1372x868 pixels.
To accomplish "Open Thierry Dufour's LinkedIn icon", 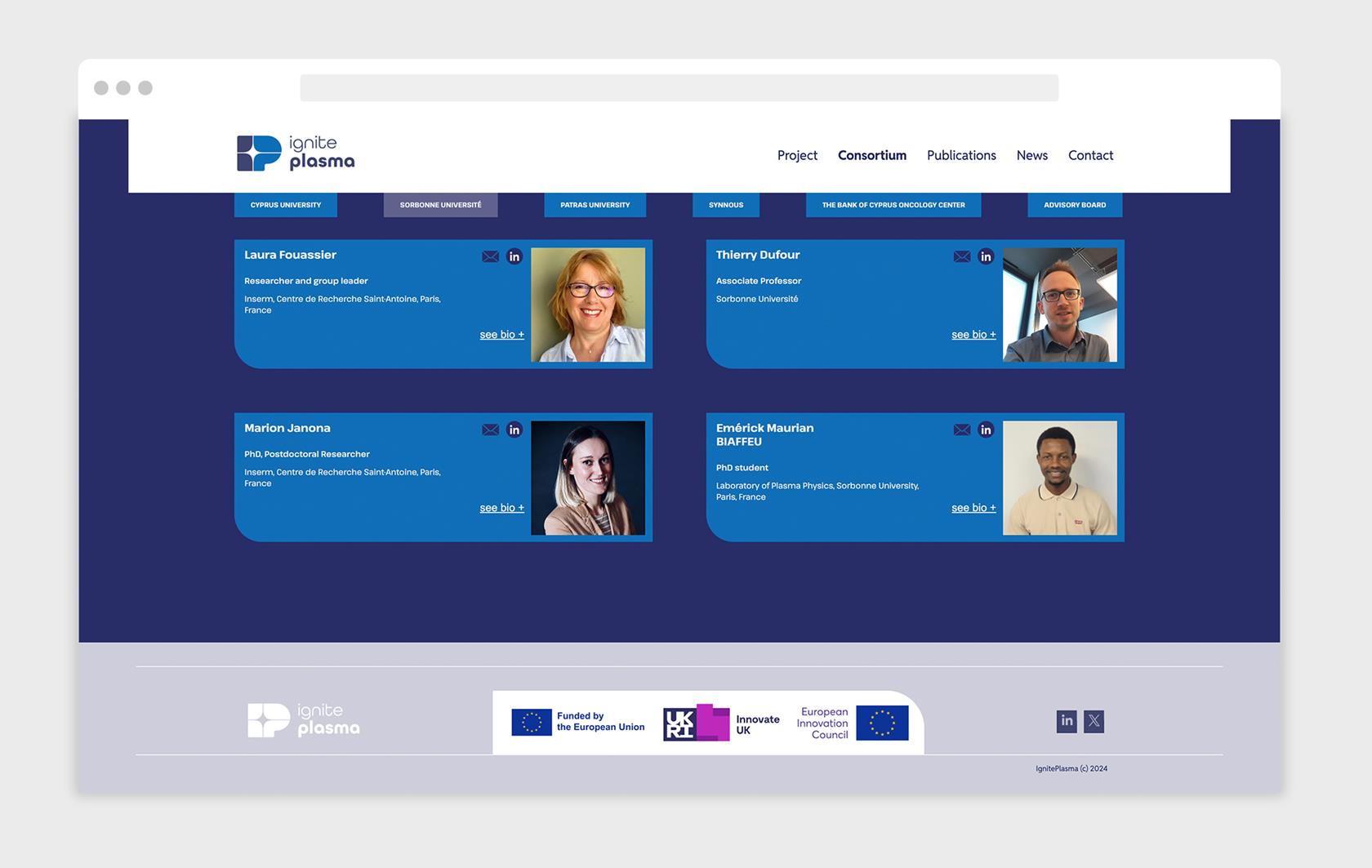I will tap(986, 256).
